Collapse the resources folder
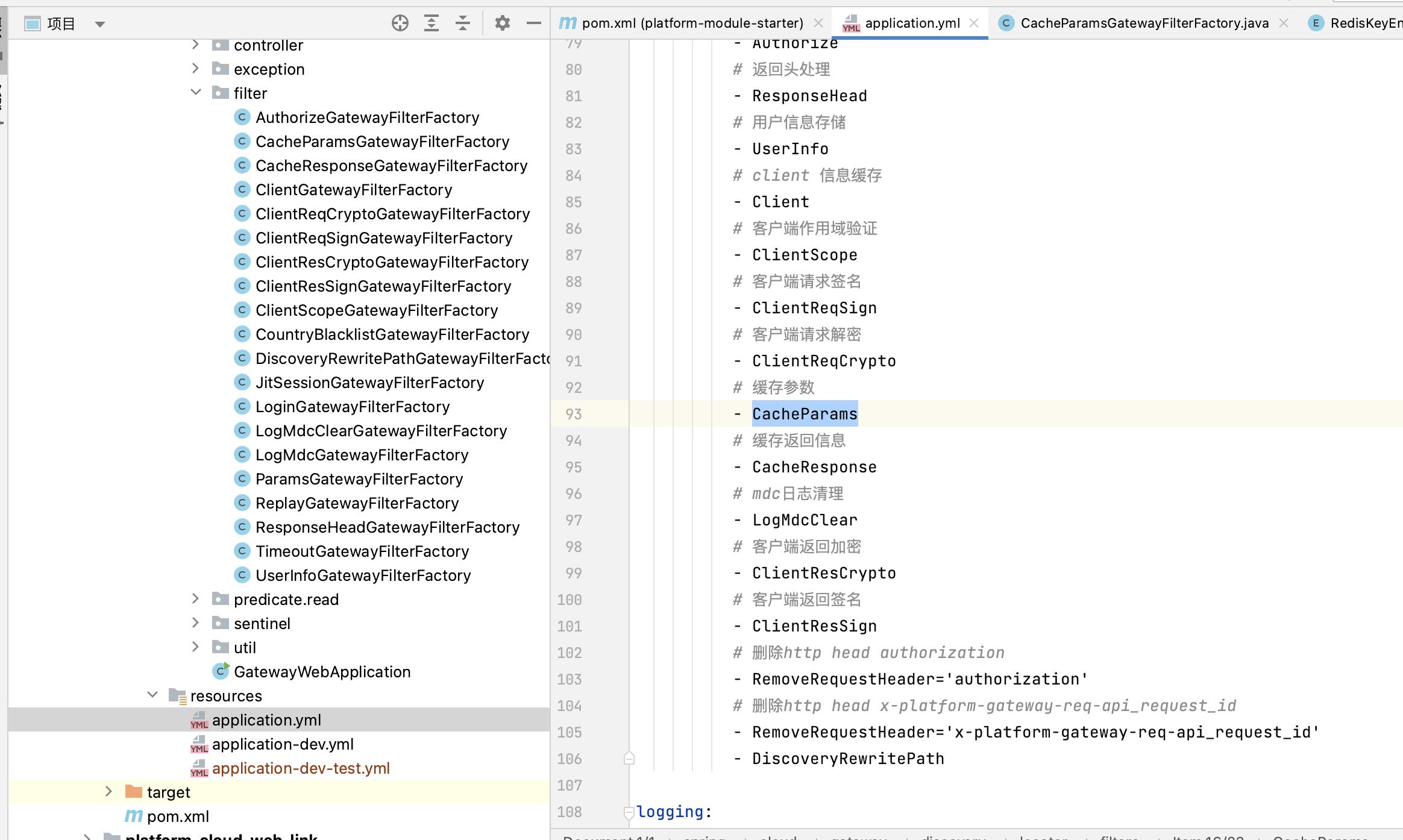 [x=152, y=695]
